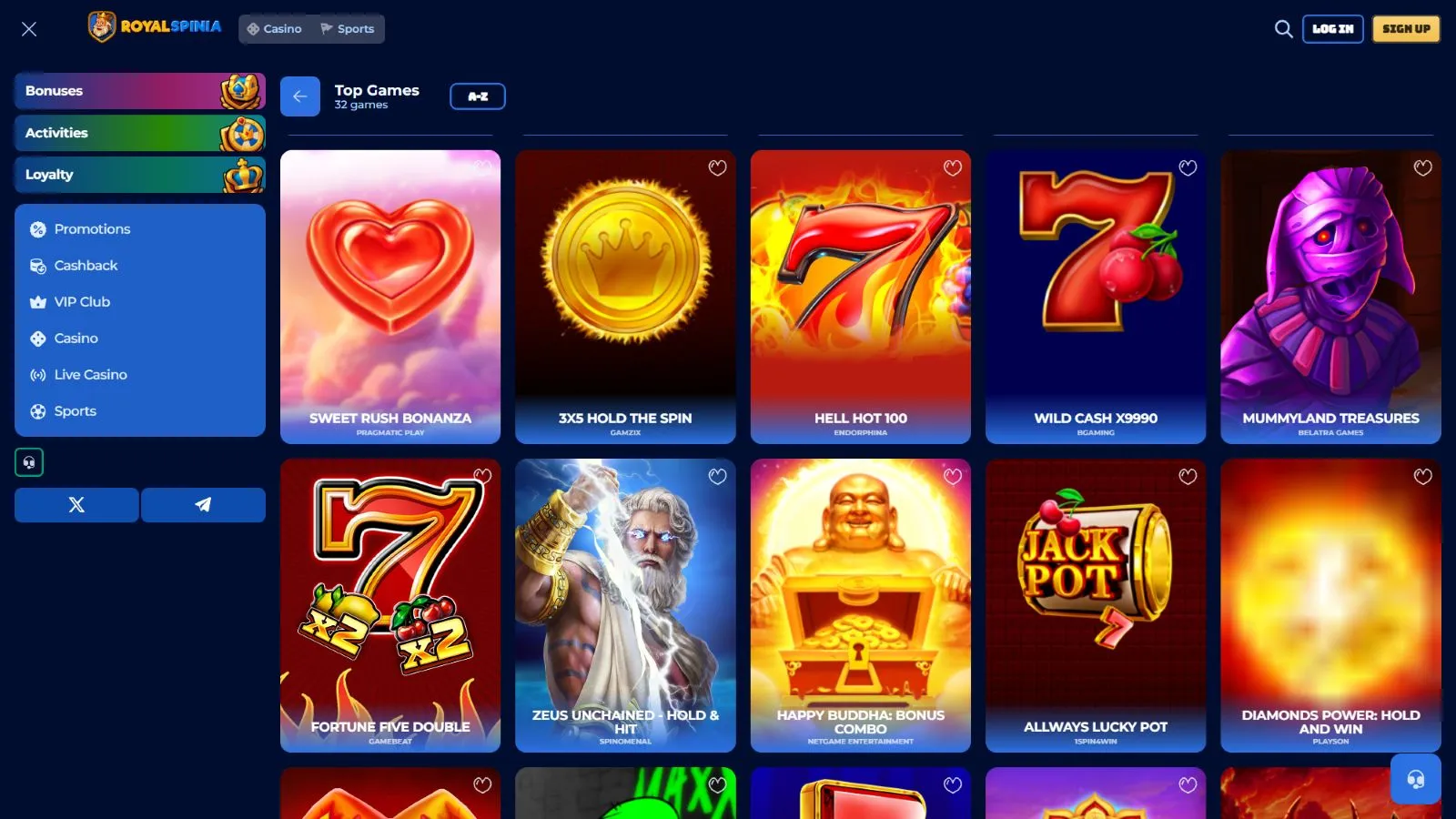Expand the Activities section
This screenshot has width=1456, height=819.
pyautogui.click(x=140, y=133)
